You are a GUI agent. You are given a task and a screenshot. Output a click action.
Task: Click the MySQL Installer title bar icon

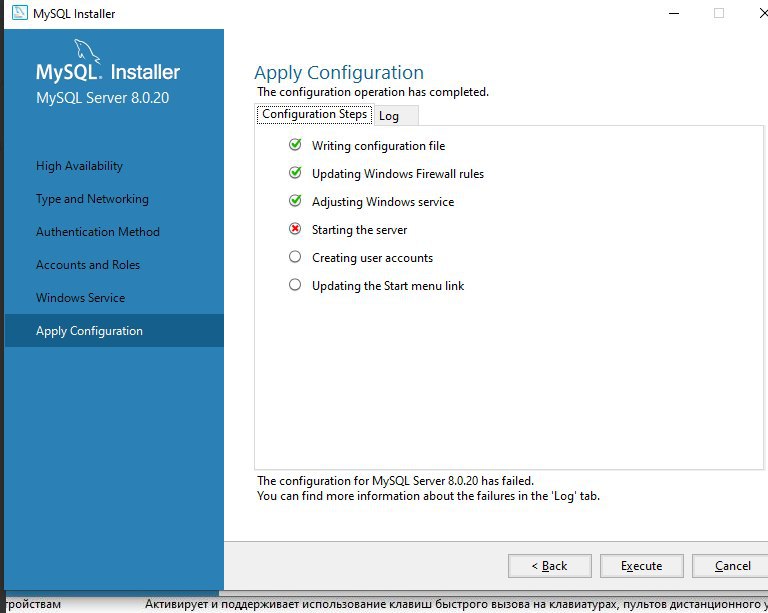click(20, 13)
